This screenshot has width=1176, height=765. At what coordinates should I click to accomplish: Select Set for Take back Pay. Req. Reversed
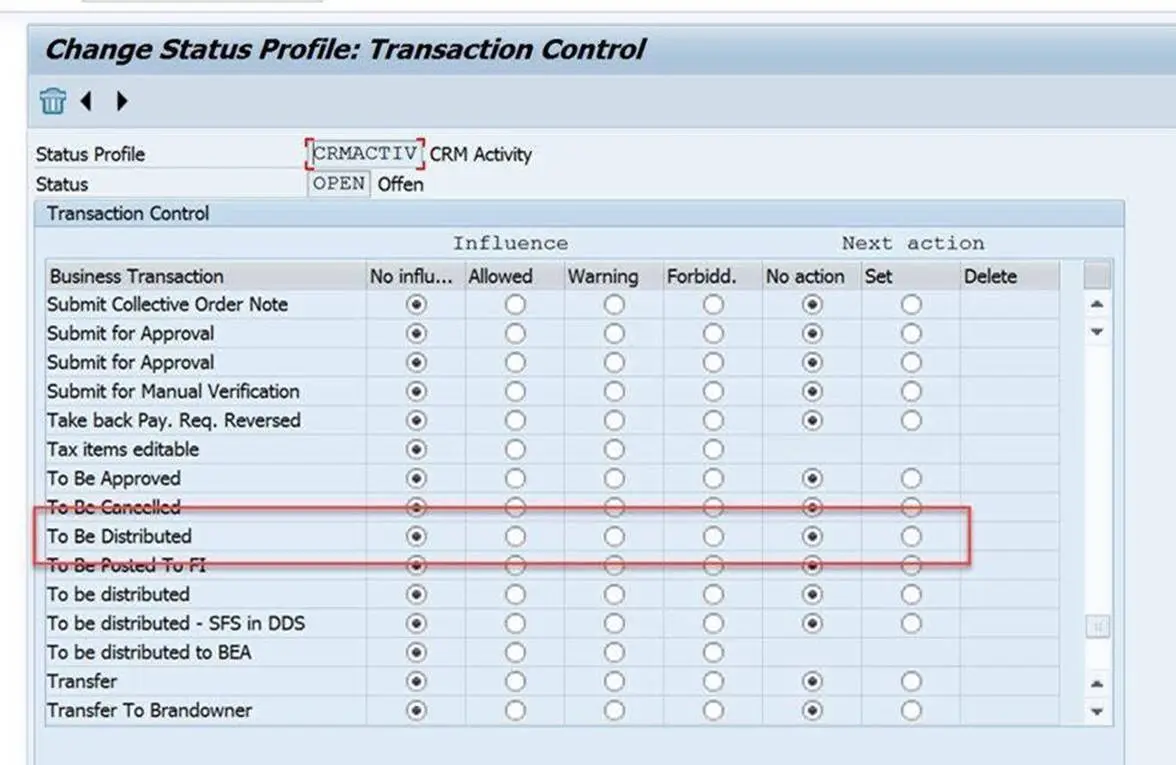tap(911, 420)
